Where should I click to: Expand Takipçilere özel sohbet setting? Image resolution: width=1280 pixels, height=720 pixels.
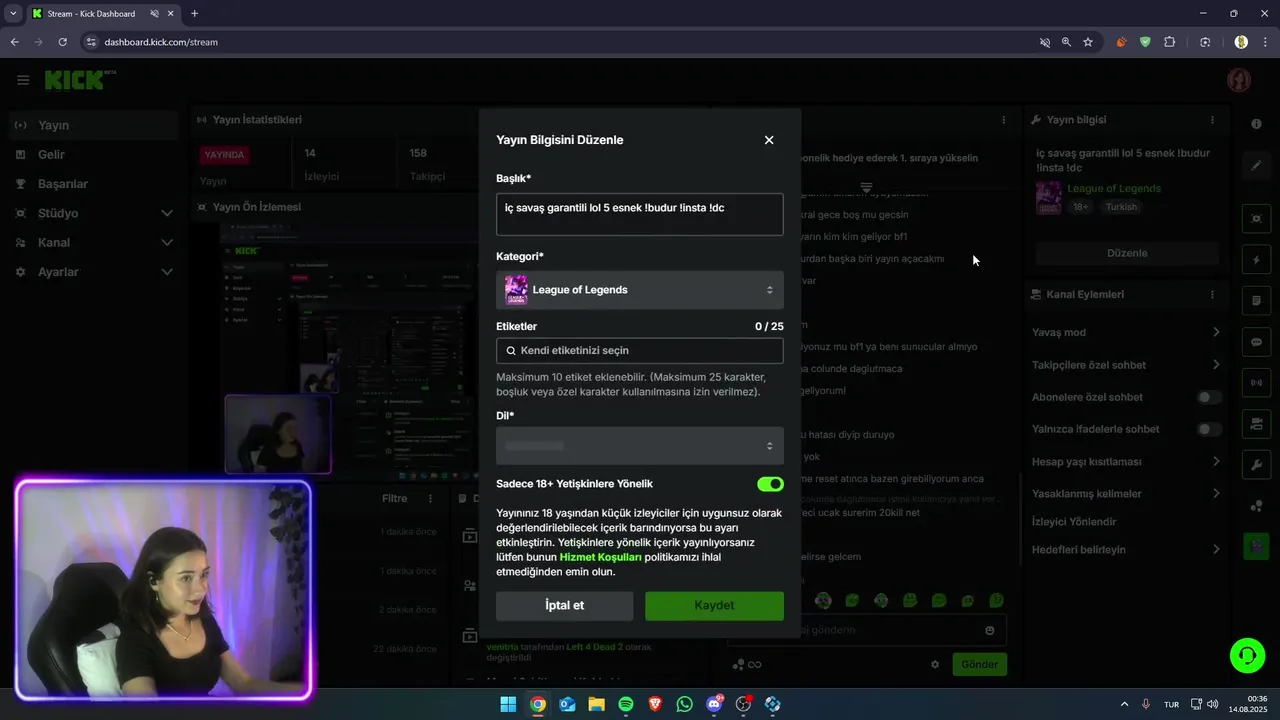coord(1126,365)
